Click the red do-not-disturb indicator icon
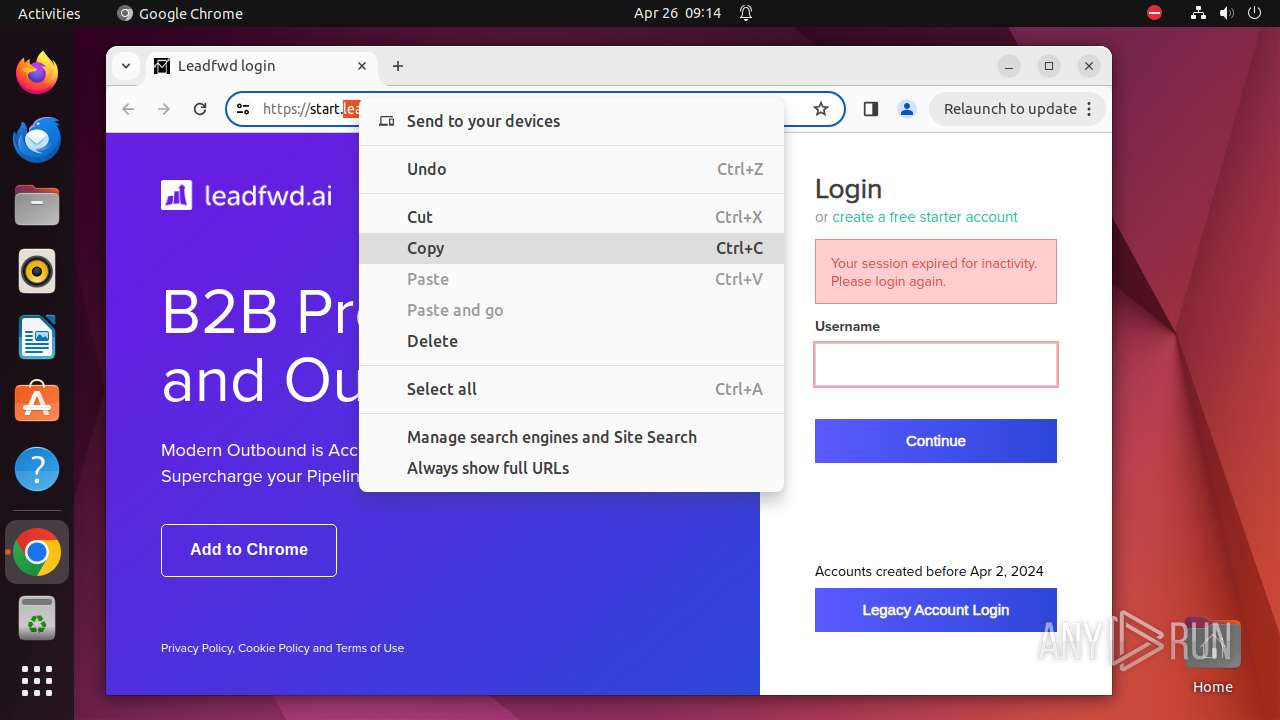Image resolution: width=1280 pixels, height=720 pixels. pos(1154,13)
